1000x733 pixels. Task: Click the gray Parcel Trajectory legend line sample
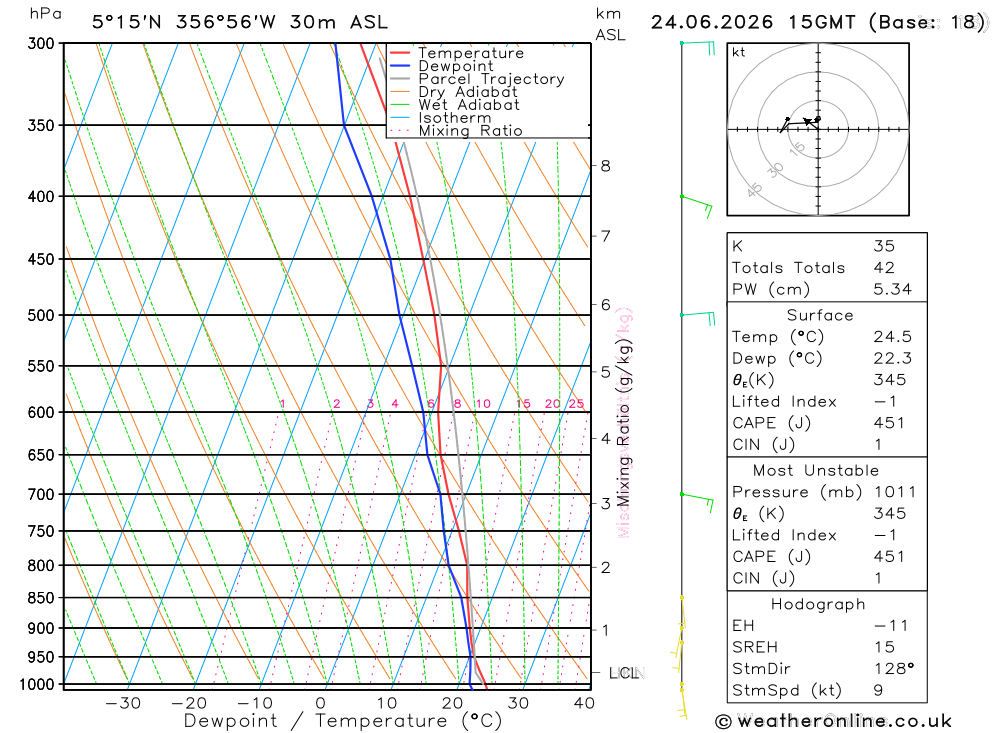pos(400,78)
